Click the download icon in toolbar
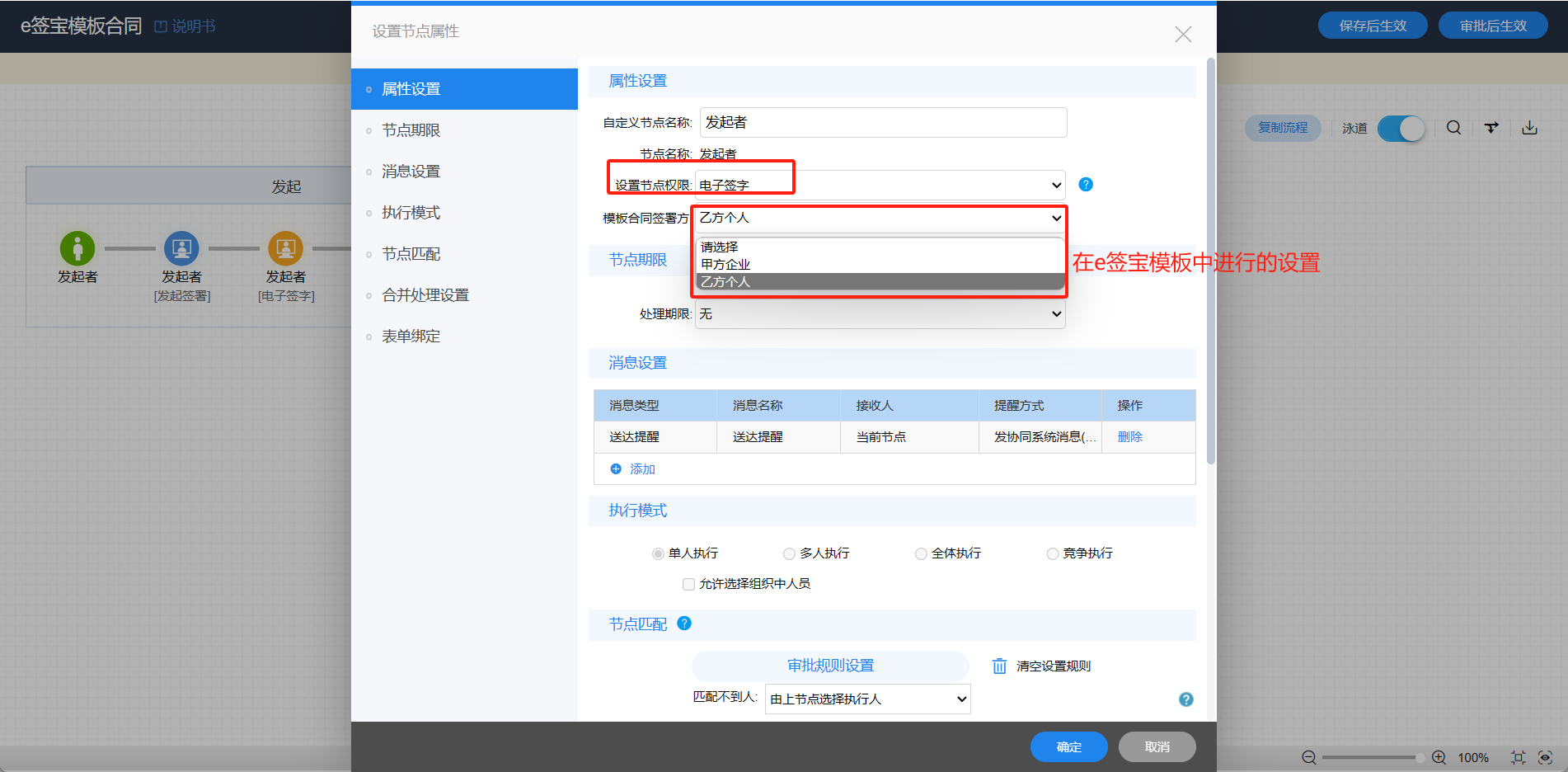 point(1529,128)
